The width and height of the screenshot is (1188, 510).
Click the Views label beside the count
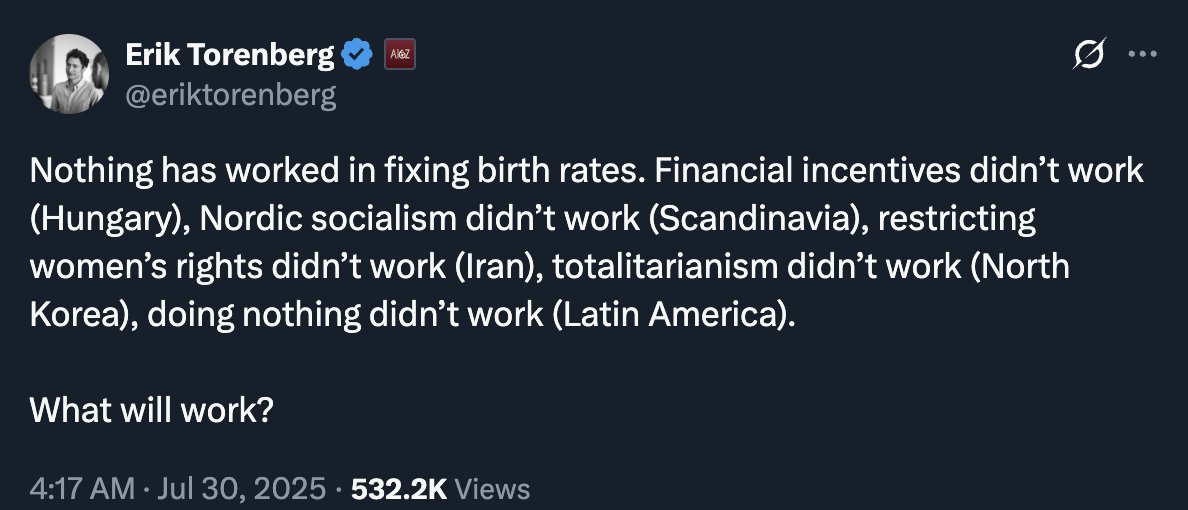tap(492, 489)
